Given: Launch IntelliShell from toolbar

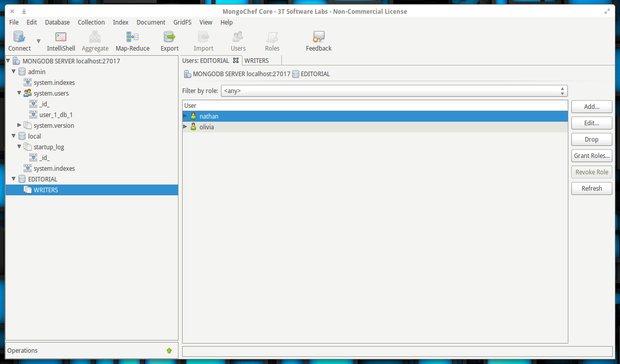Looking at the screenshot, I should [x=61, y=41].
